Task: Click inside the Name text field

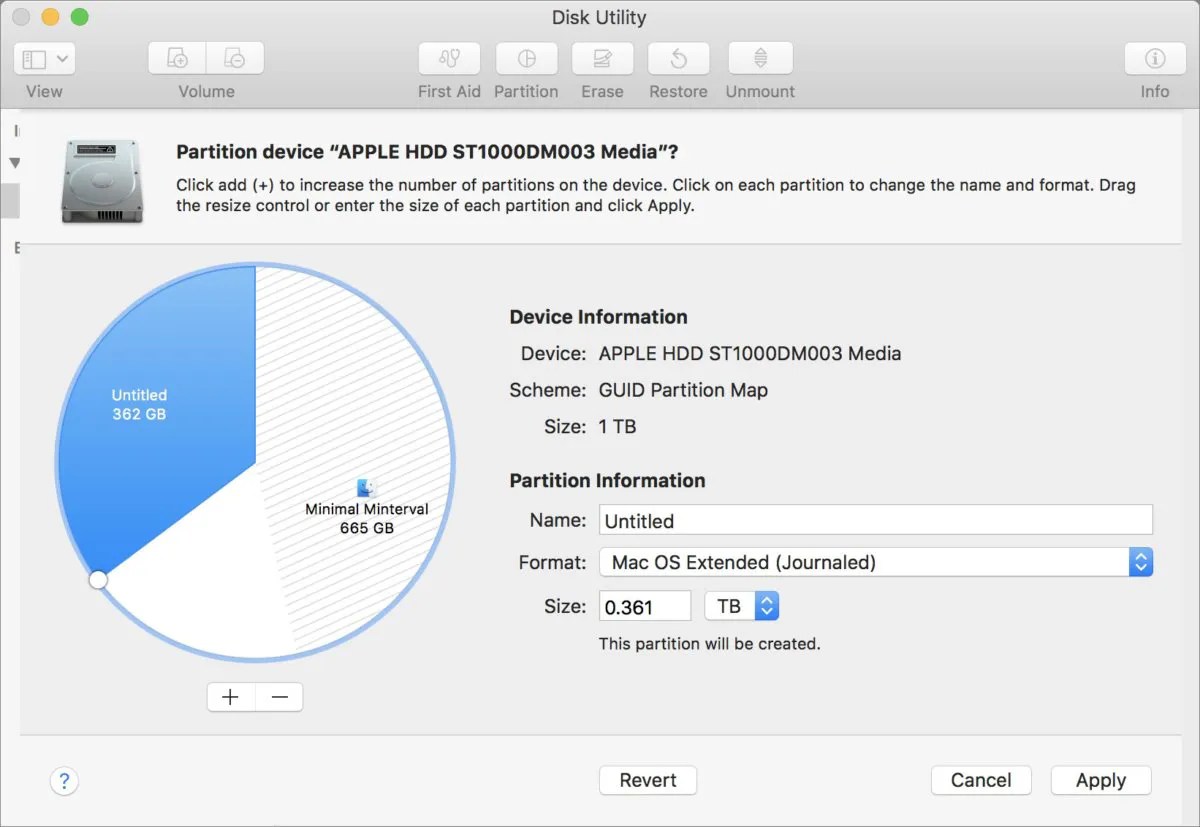Action: click(x=875, y=519)
